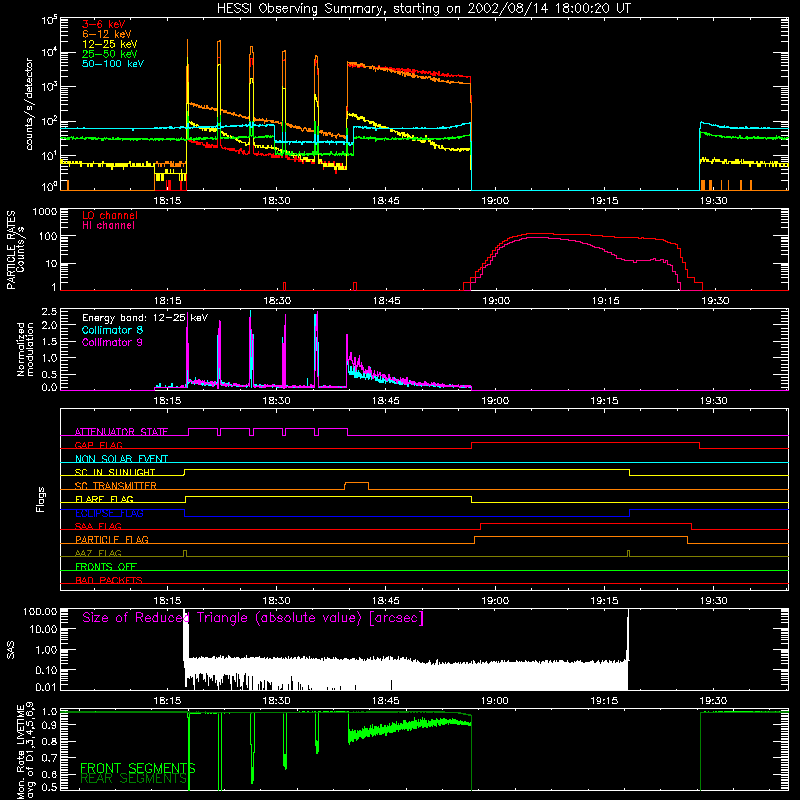This screenshot has height=800, width=800.
Task: Click the 100.00 y-axis value in SAS panel
Action: coord(40,612)
